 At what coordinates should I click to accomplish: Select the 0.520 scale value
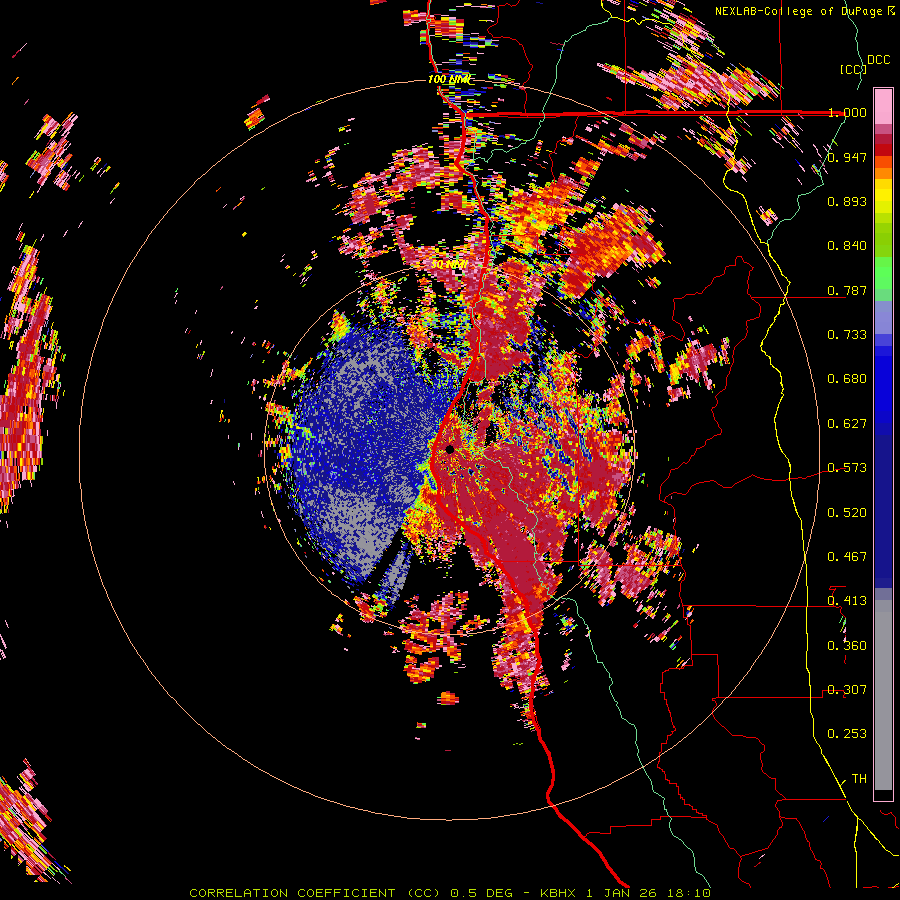click(x=847, y=512)
